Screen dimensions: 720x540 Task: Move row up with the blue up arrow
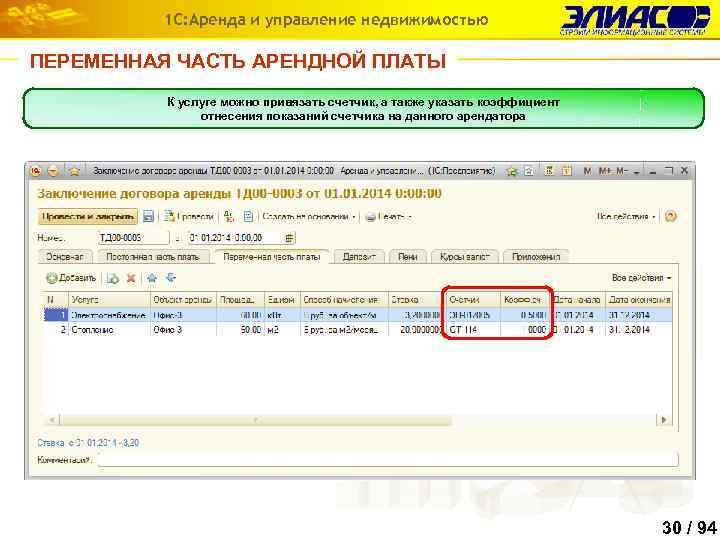pyautogui.click(x=152, y=278)
